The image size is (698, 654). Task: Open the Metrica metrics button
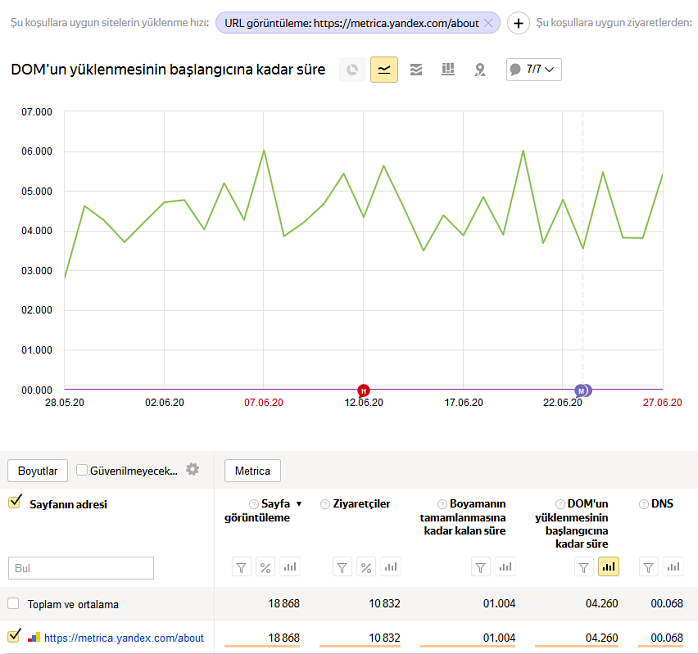tap(252, 471)
